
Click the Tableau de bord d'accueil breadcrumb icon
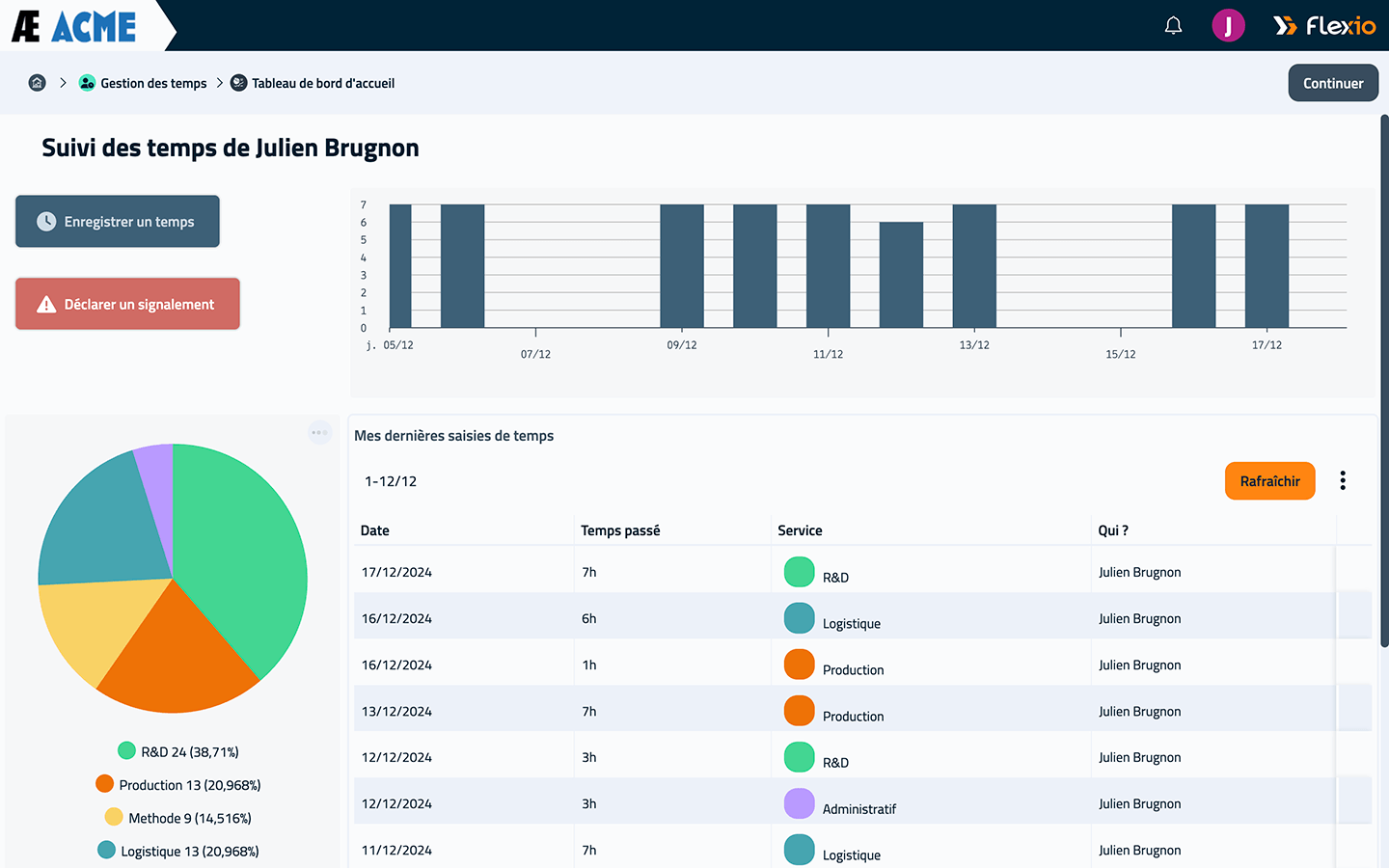238,83
